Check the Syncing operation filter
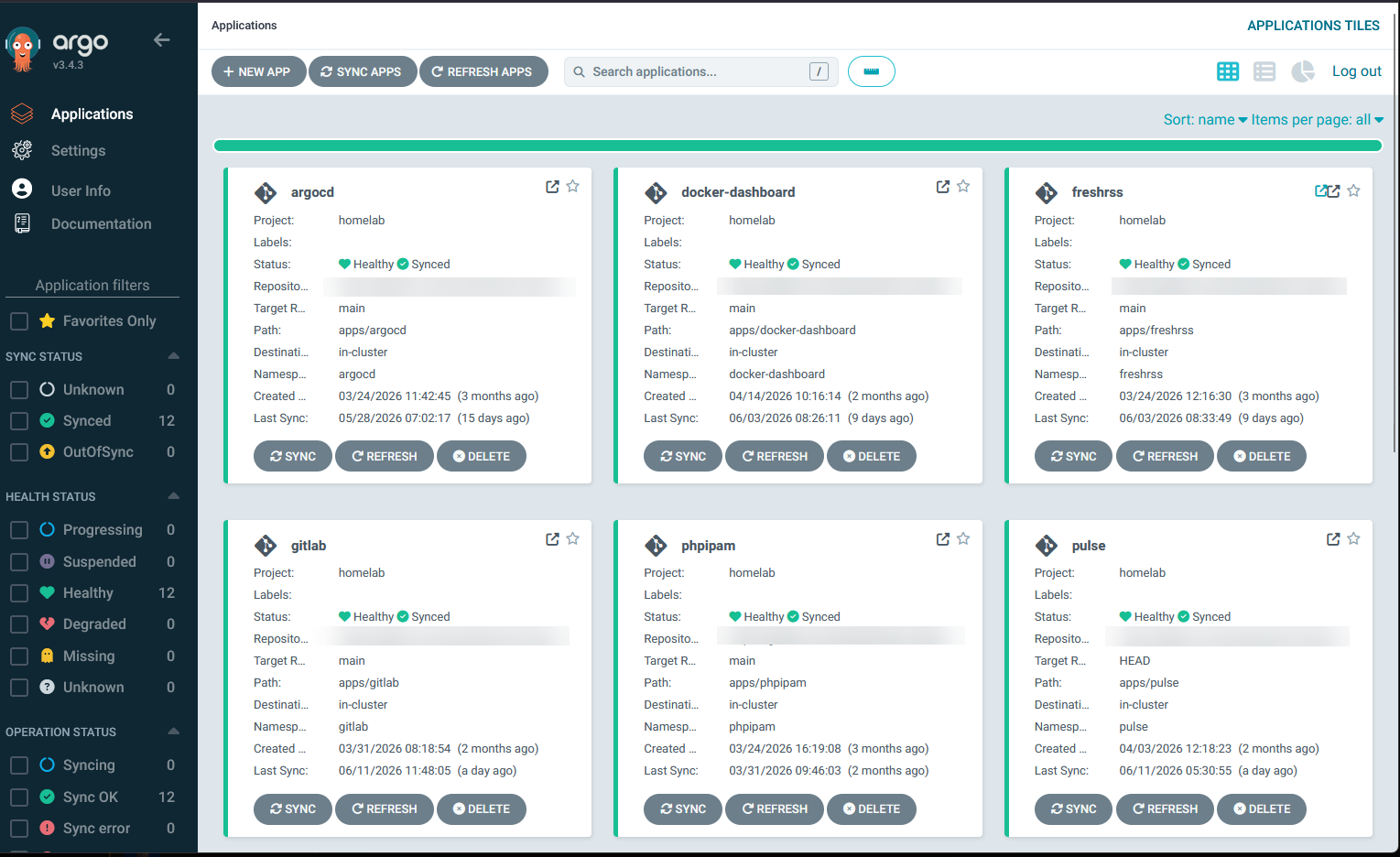The width and height of the screenshot is (1400, 857). point(18,765)
